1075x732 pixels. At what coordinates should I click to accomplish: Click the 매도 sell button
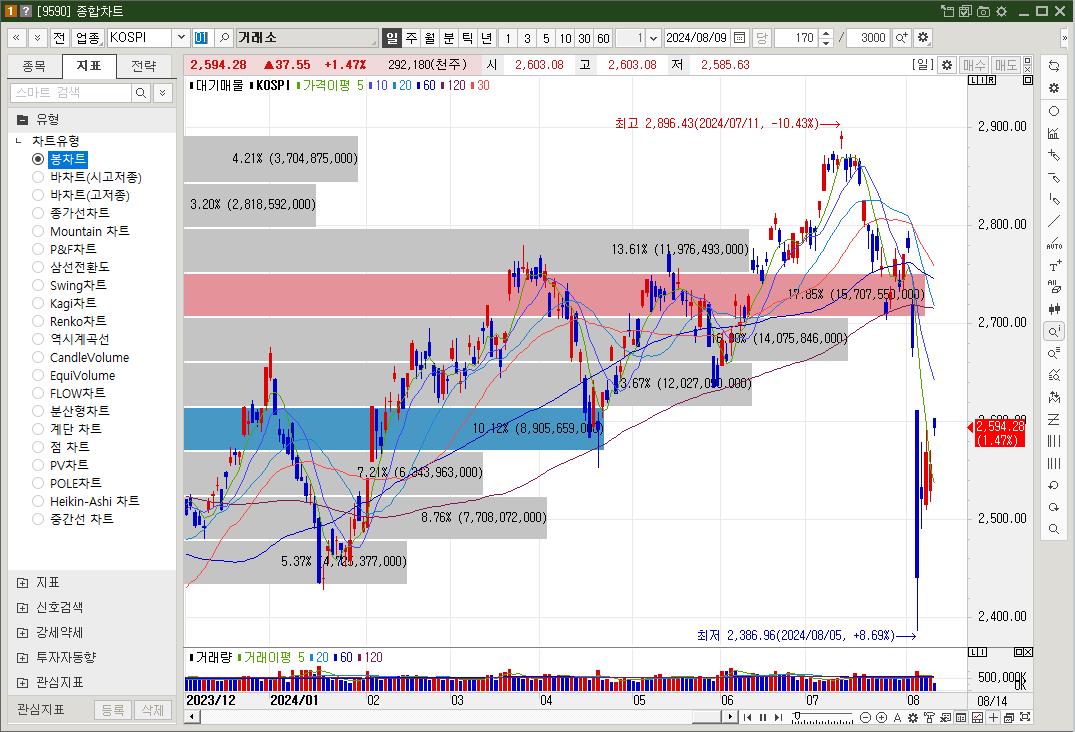(x=1006, y=65)
